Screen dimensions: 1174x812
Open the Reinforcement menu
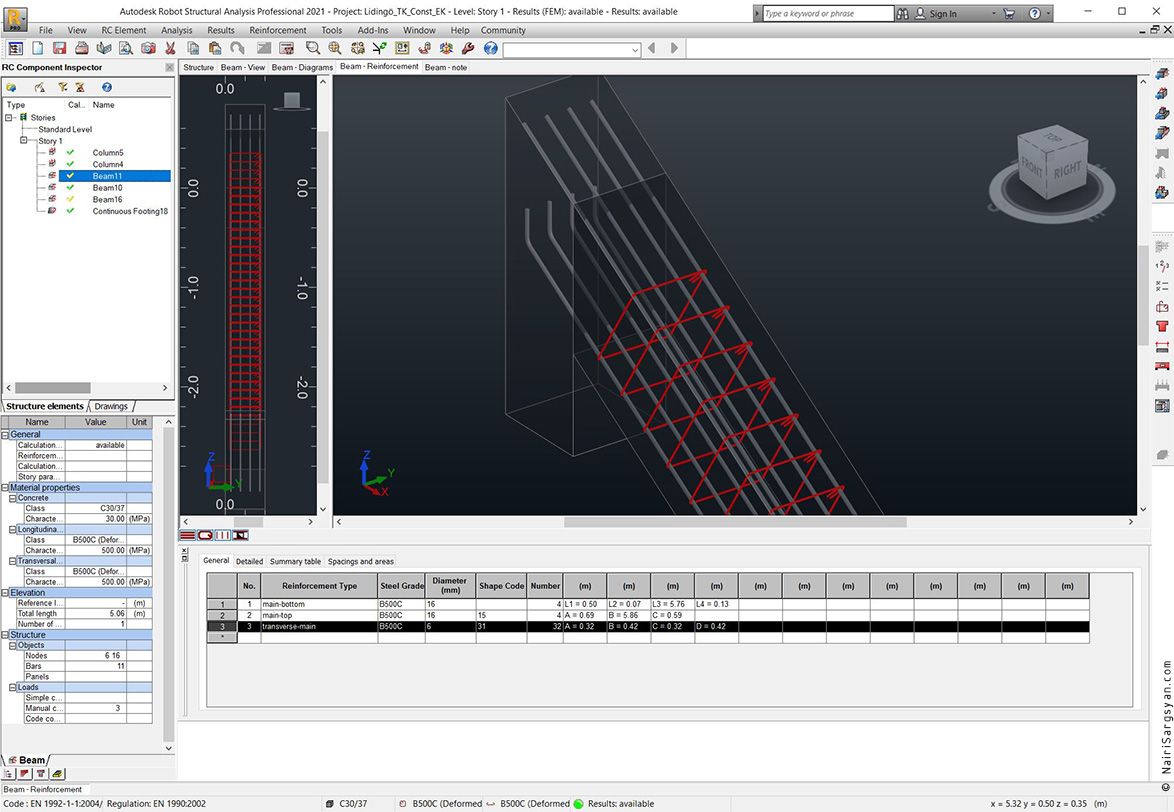(x=278, y=30)
